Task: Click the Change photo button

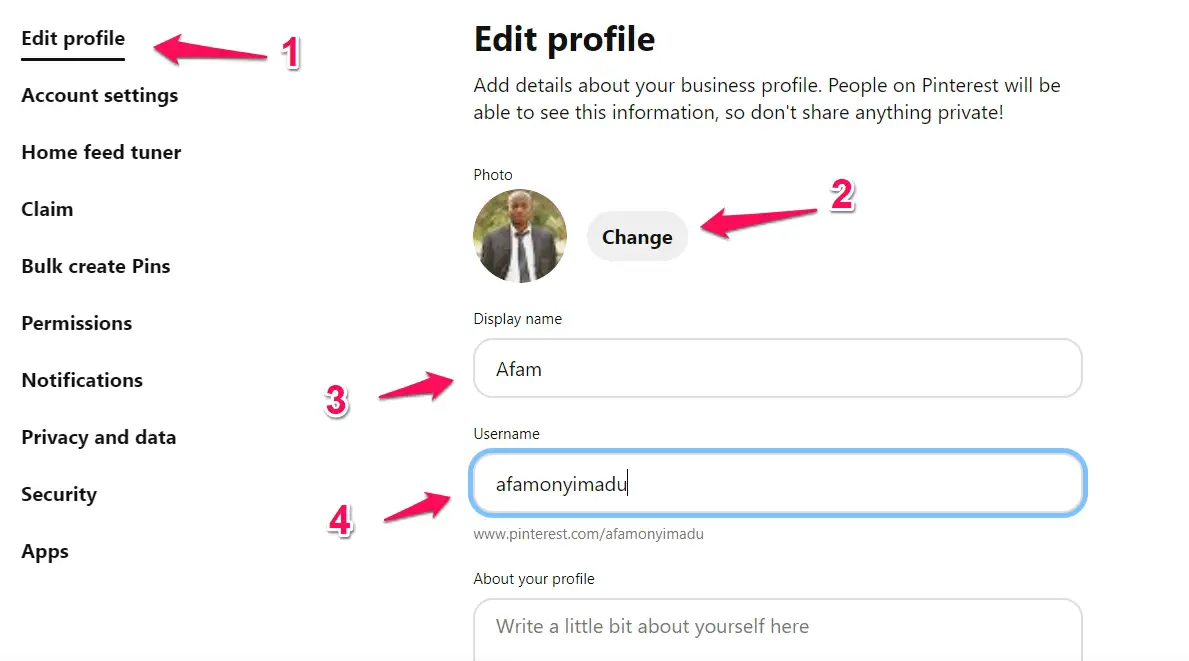Action: 637,237
